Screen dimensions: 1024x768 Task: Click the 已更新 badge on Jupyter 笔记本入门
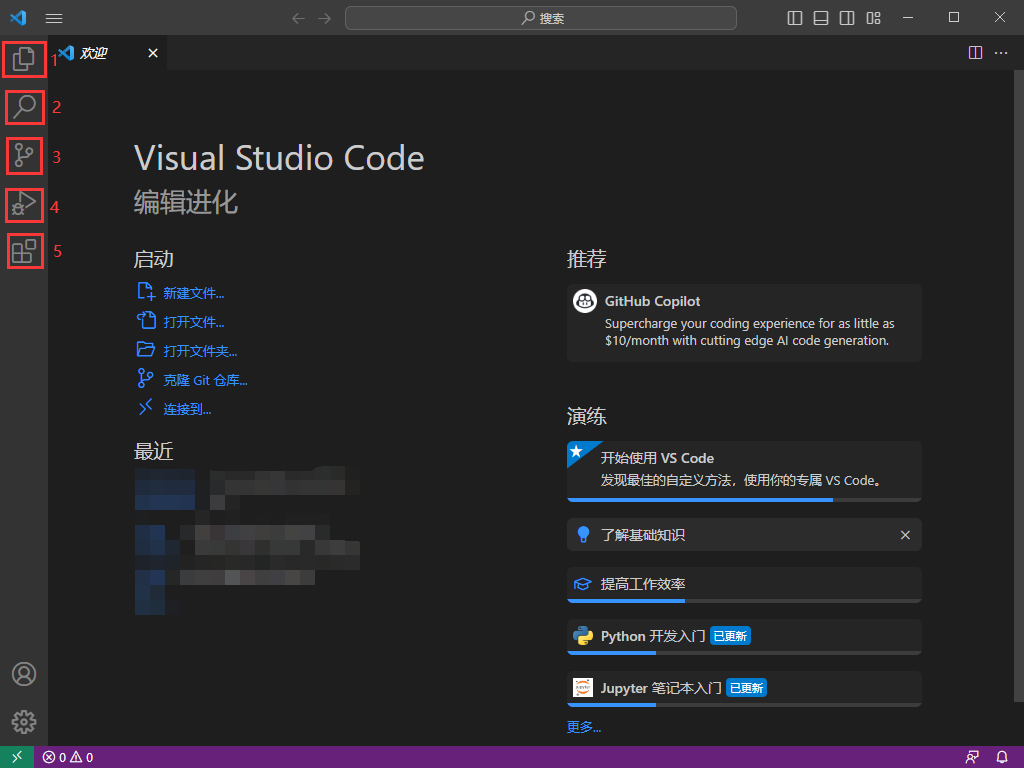[746, 688]
